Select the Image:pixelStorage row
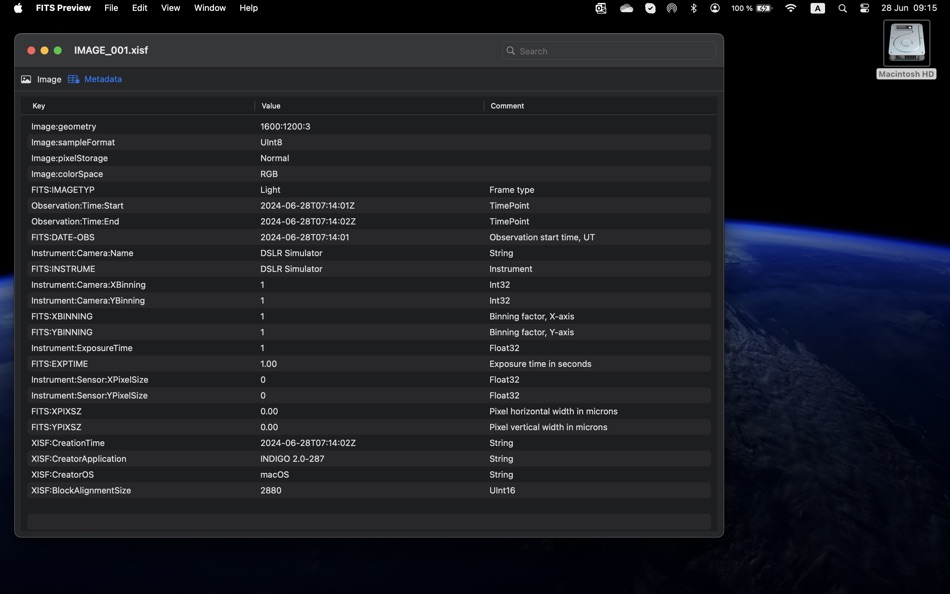 pyautogui.click(x=369, y=158)
